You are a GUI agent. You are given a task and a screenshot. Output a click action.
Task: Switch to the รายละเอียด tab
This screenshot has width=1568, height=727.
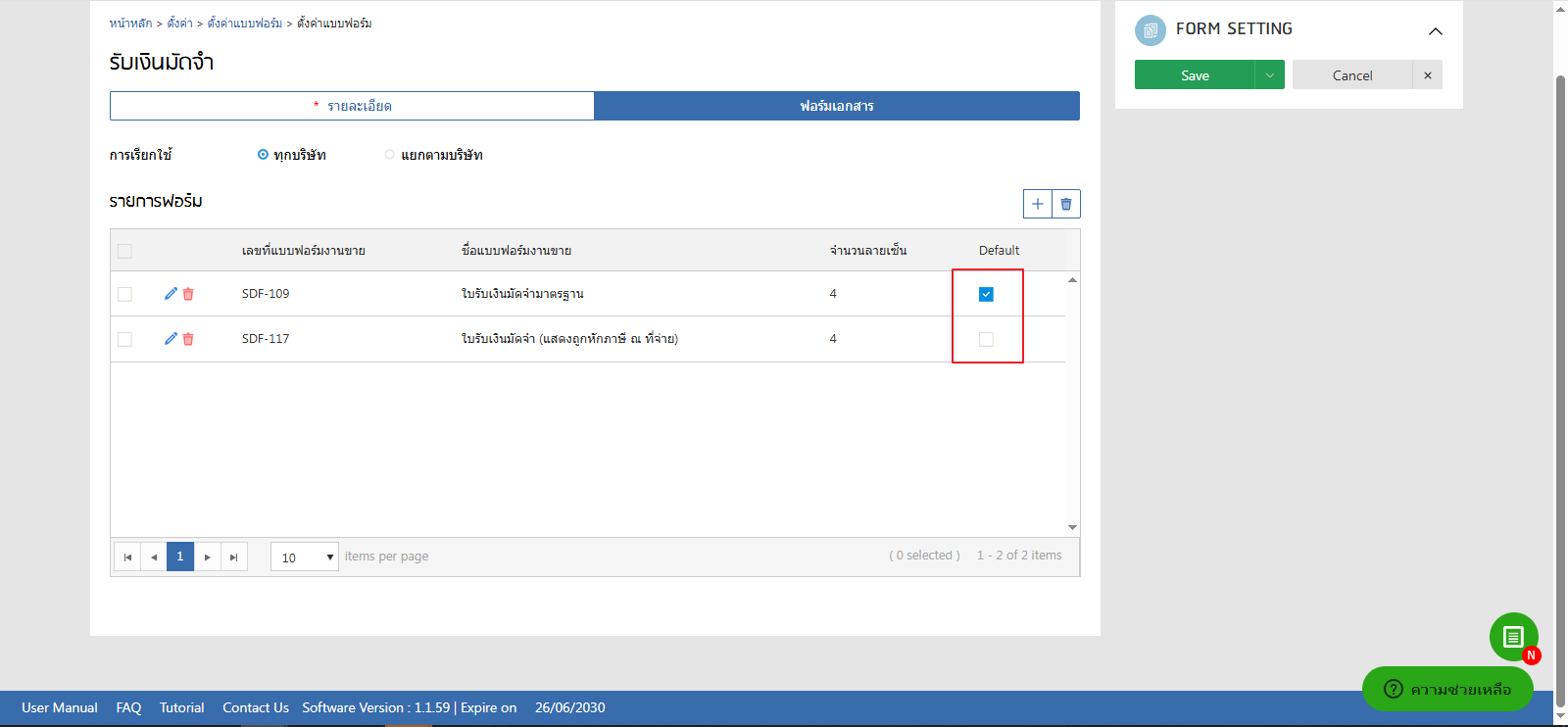point(352,106)
